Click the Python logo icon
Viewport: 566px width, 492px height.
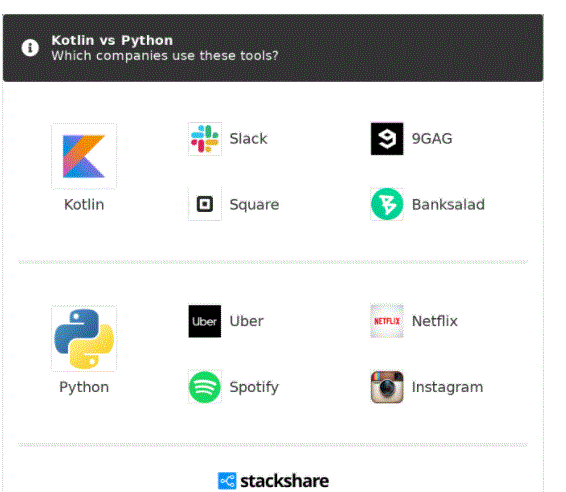84,339
